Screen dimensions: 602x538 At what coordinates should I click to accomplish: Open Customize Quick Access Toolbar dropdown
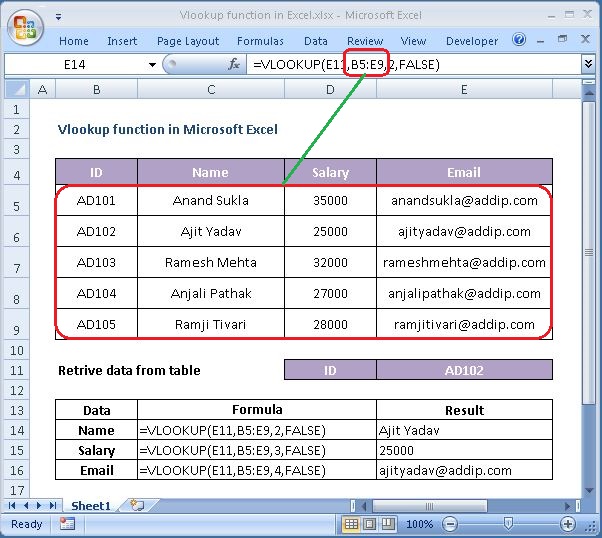[x=58, y=17]
